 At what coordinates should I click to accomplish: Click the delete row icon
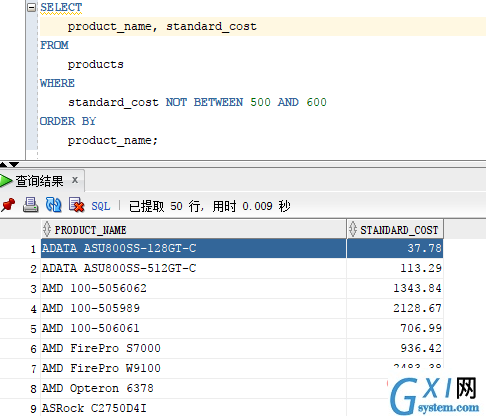pos(76,205)
